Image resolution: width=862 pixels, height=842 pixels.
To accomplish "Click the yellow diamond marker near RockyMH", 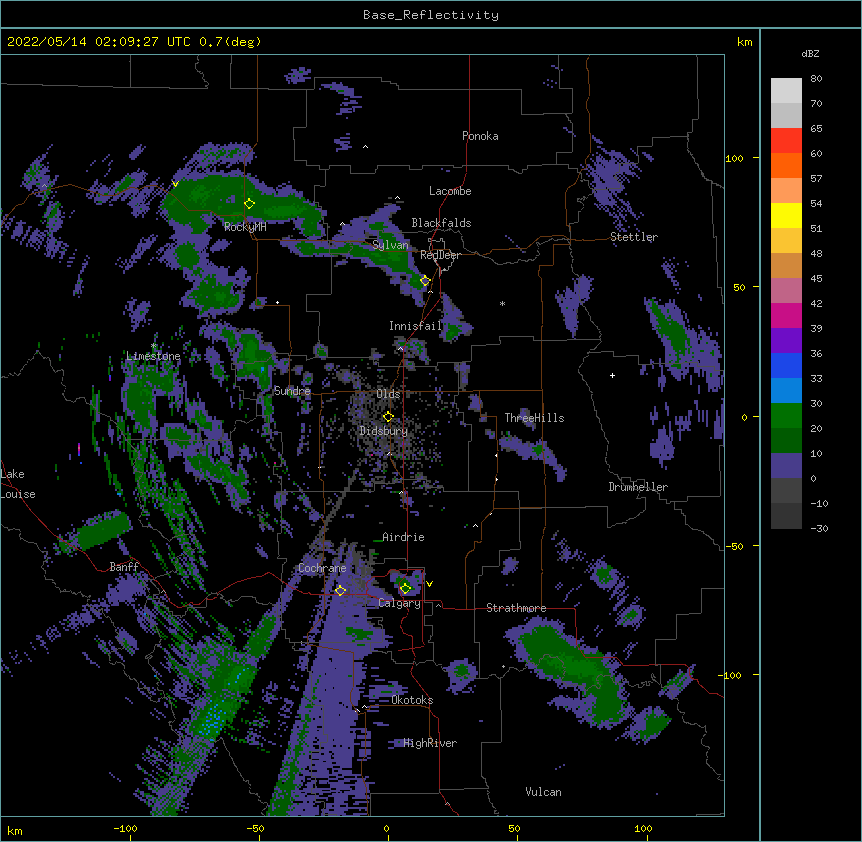I will click(x=250, y=204).
